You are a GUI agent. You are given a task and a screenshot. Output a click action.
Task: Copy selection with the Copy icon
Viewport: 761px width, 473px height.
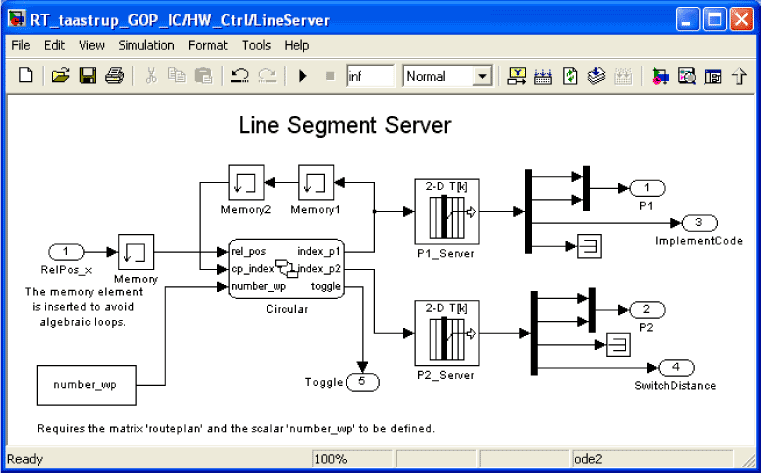pyautogui.click(x=177, y=76)
